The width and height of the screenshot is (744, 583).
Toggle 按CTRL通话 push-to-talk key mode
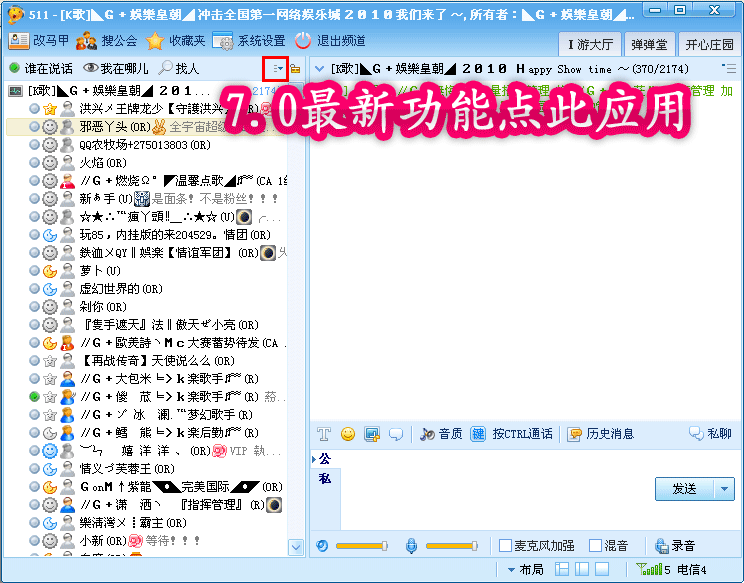tap(479, 434)
